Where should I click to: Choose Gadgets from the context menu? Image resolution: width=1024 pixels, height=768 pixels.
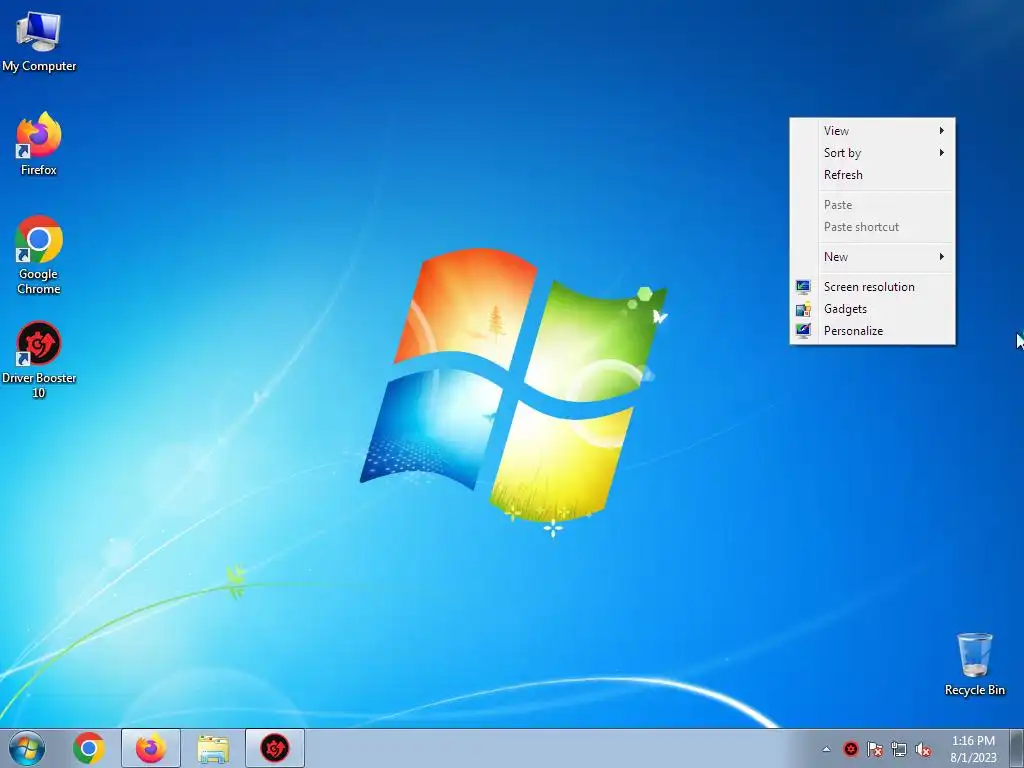pos(872,309)
